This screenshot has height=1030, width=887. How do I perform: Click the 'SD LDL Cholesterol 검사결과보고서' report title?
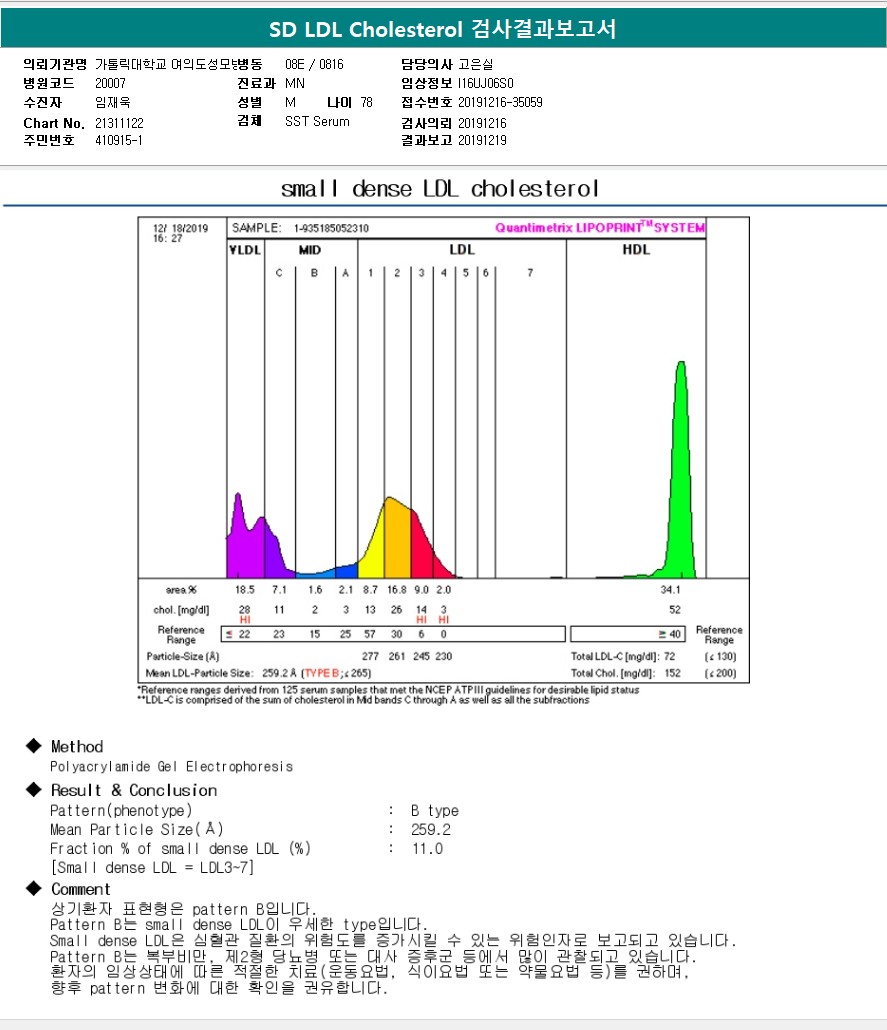pyautogui.click(x=442, y=29)
